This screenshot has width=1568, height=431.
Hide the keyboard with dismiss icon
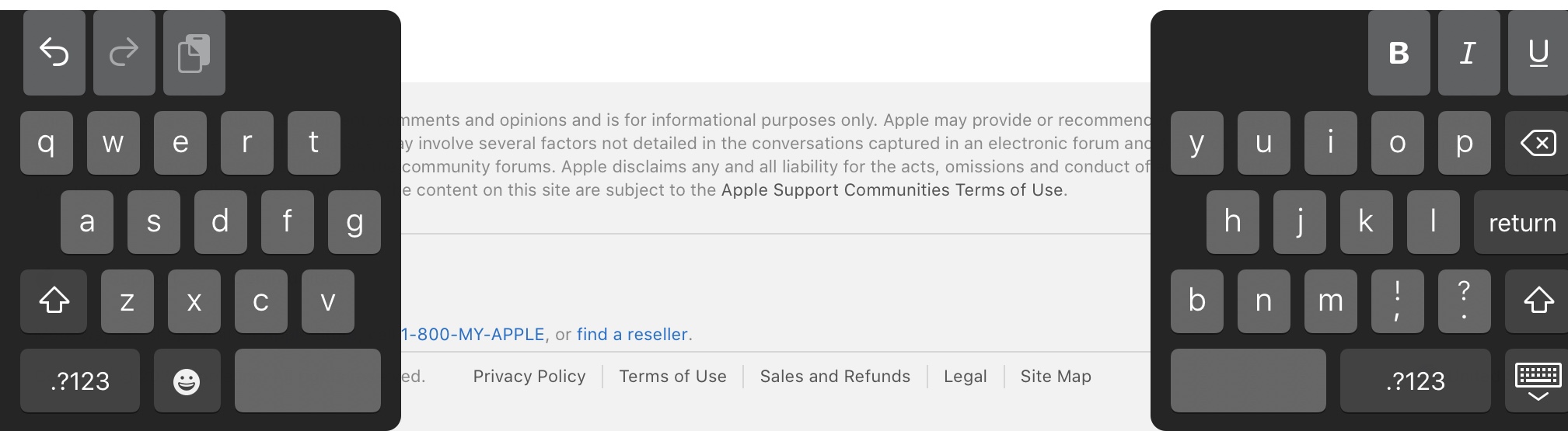(x=1538, y=381)
